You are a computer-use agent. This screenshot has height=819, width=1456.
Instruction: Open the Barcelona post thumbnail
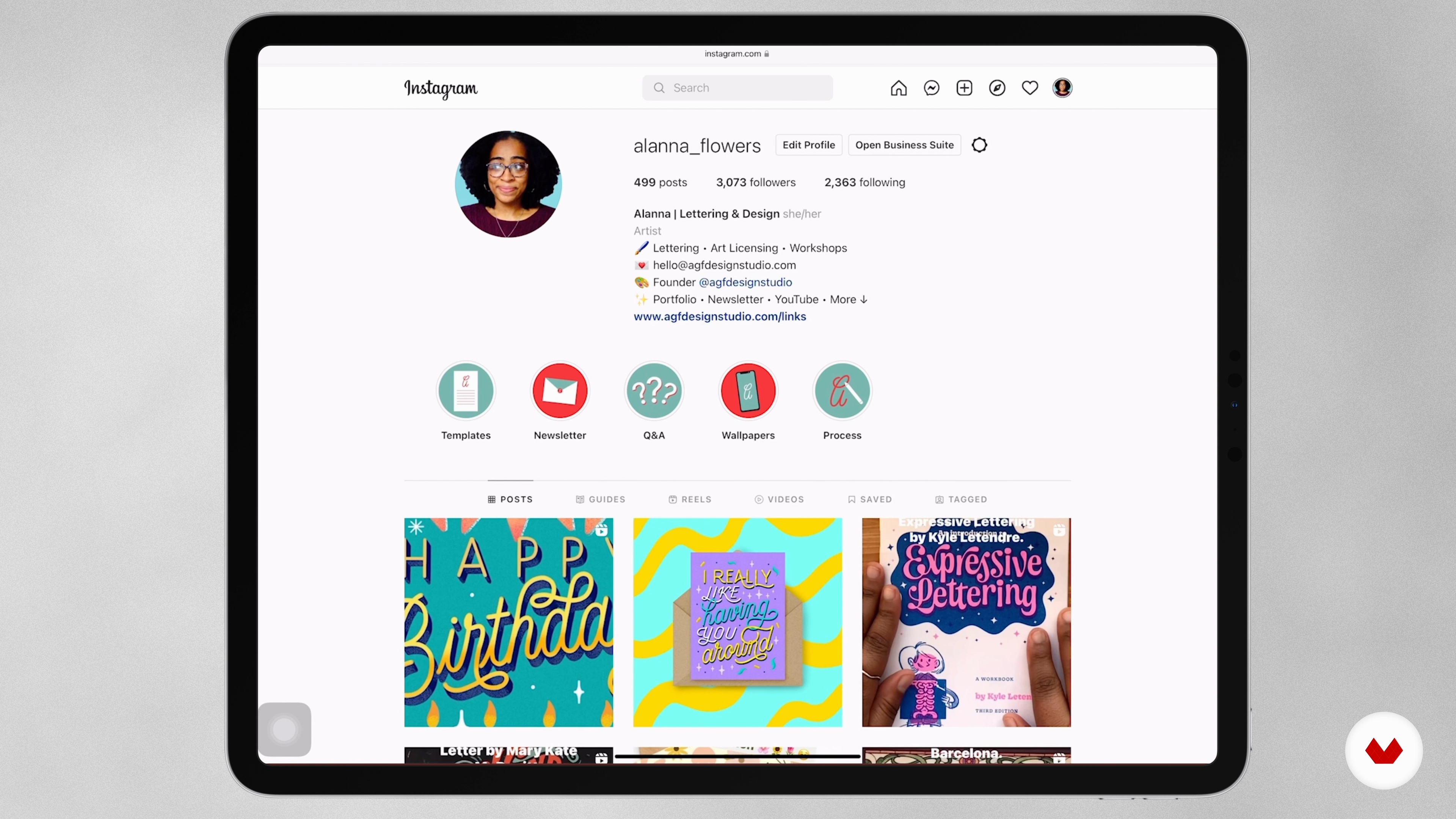pos(966,755)
